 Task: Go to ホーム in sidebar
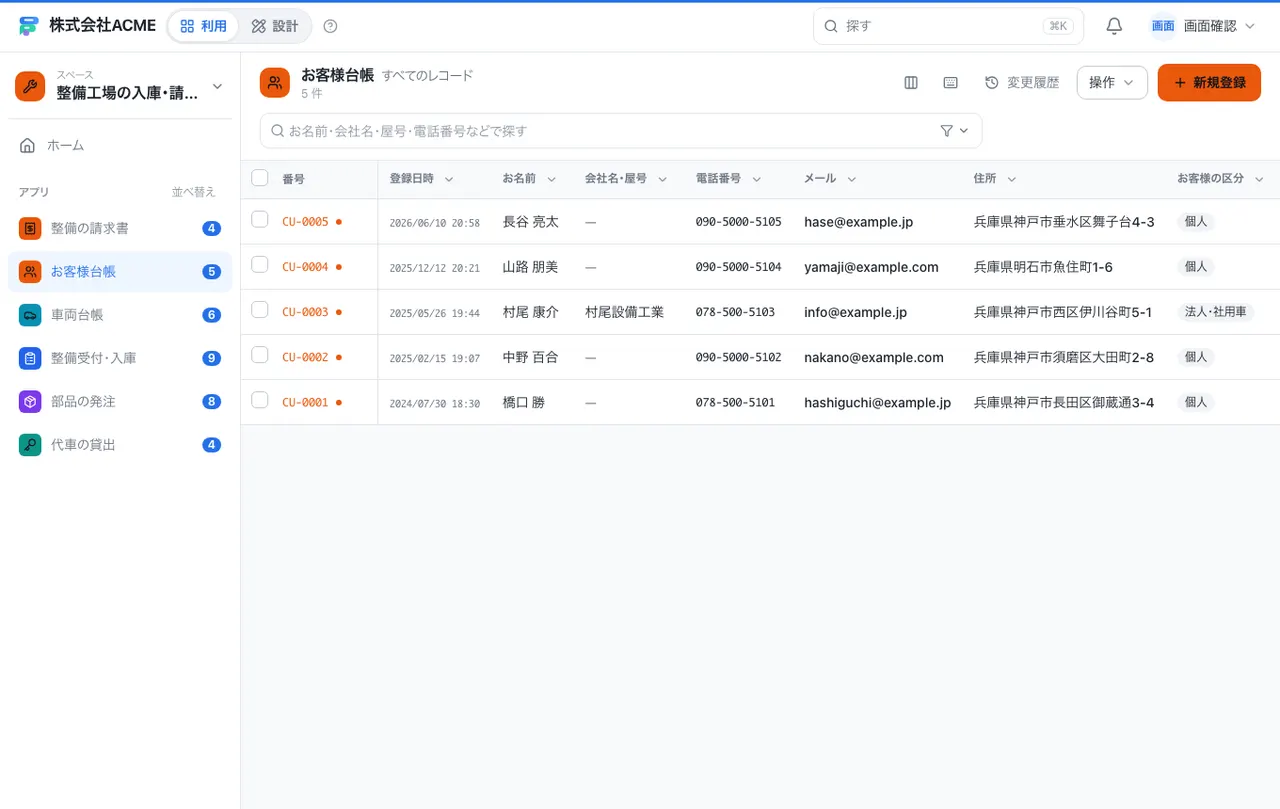point(120,146)
